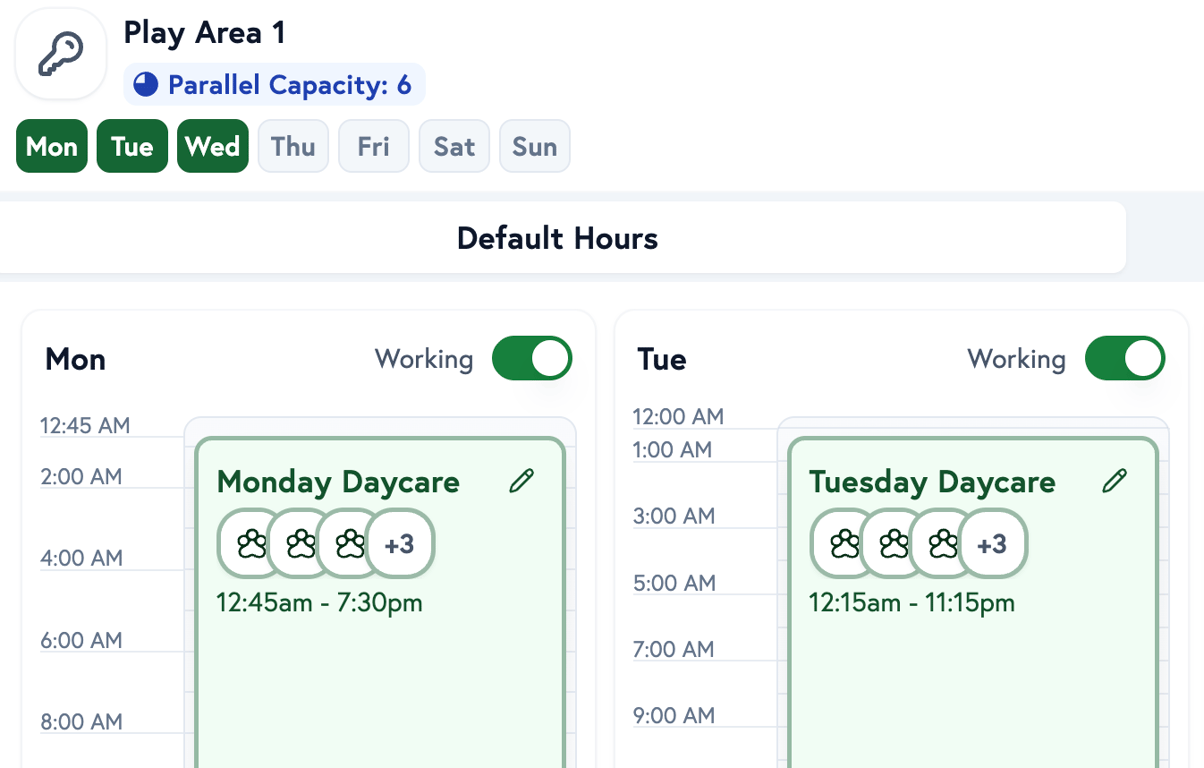Screen dimensions: 1204x768
Task: Click first paw icon in Monday Daycare
Action: (251, 544)
